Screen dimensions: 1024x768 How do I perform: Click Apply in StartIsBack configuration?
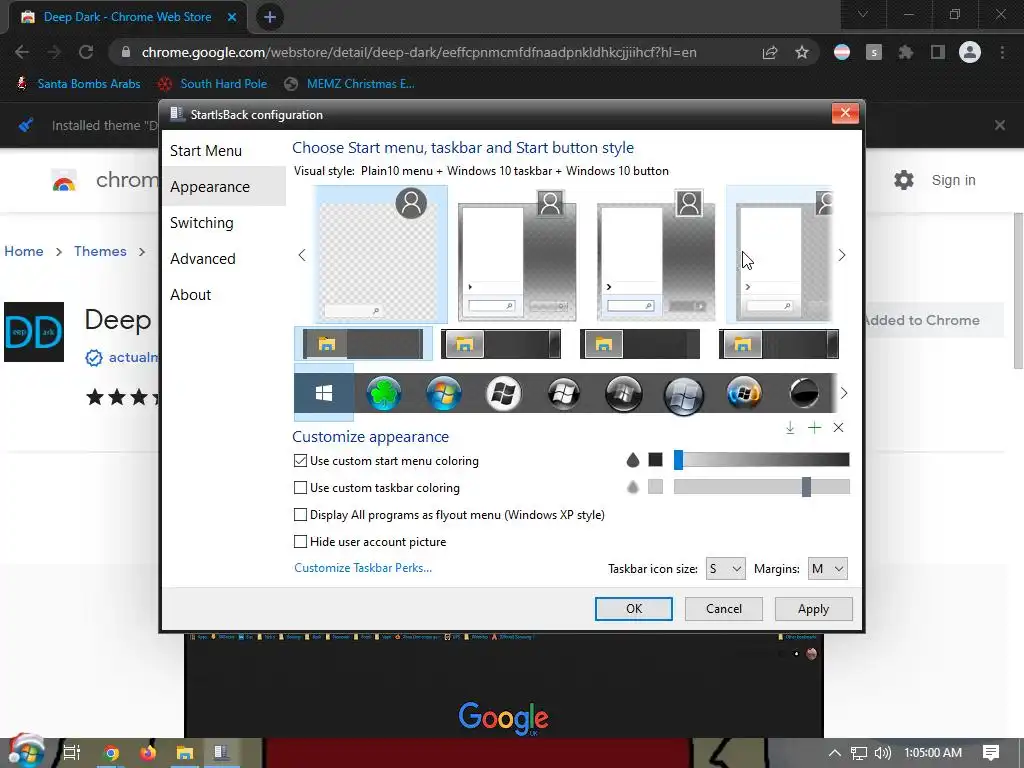pos(813,609)
